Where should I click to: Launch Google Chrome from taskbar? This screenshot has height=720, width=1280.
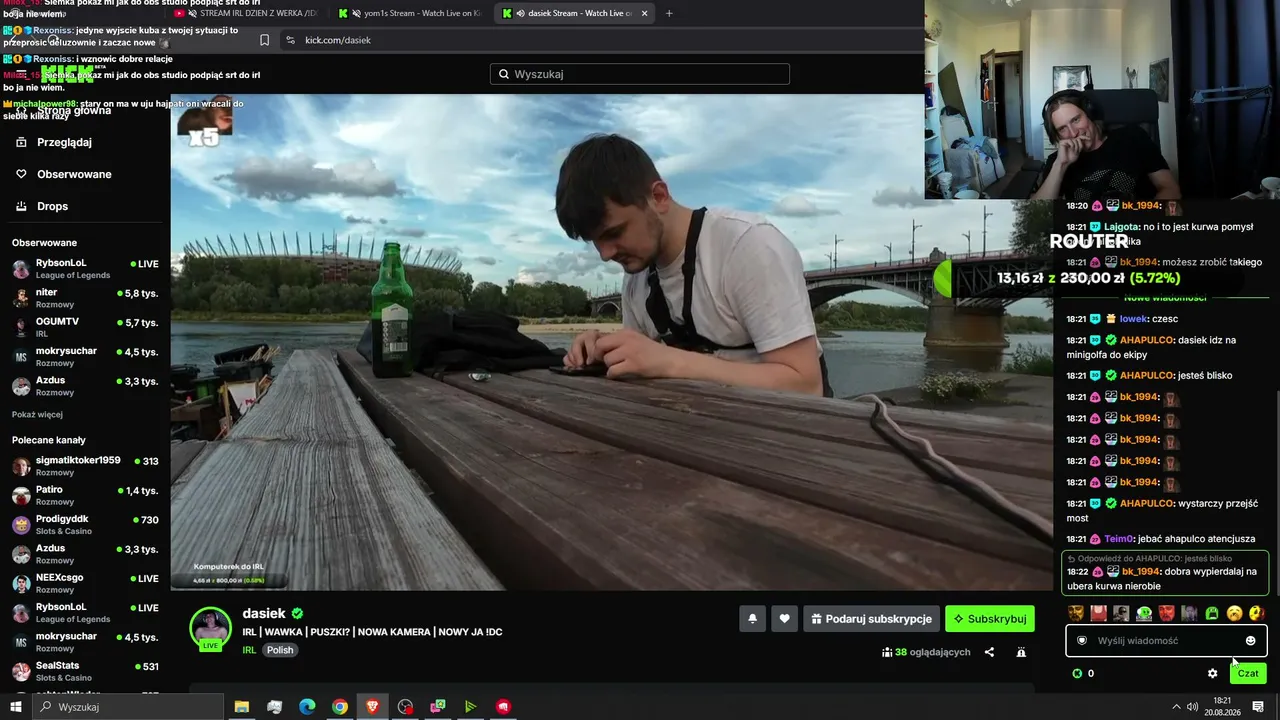coord(340,707)
